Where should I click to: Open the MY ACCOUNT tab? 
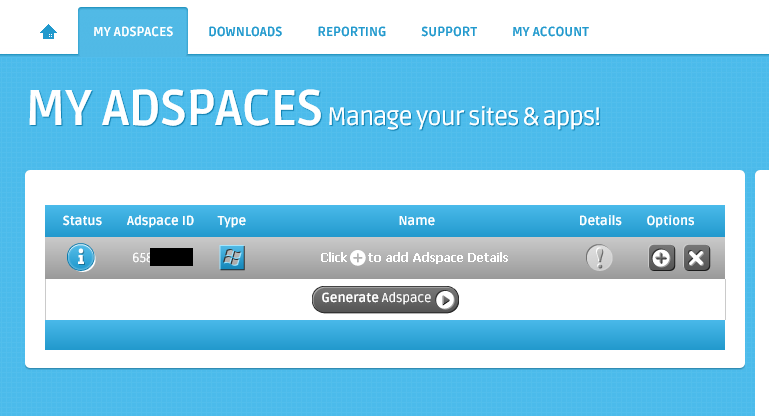click(x=550, y=32)
